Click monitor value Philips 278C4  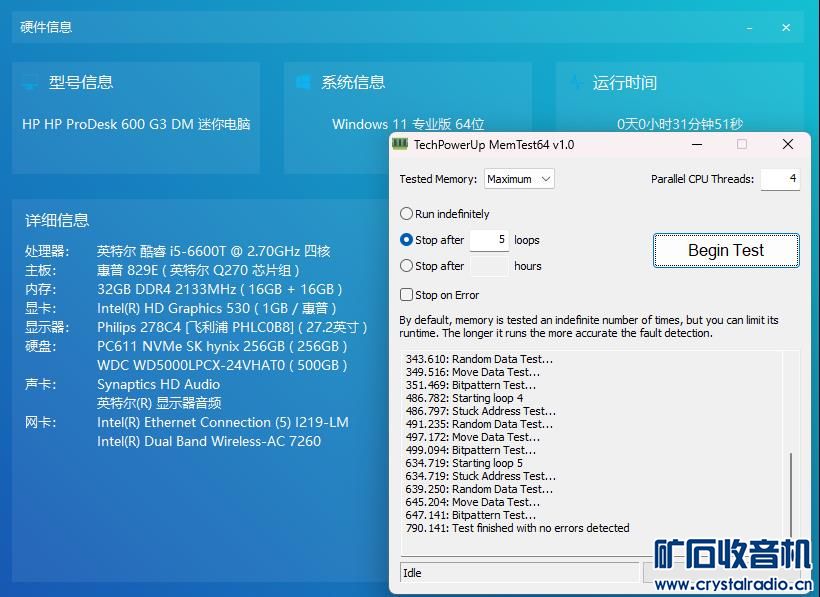click(232, 328)
